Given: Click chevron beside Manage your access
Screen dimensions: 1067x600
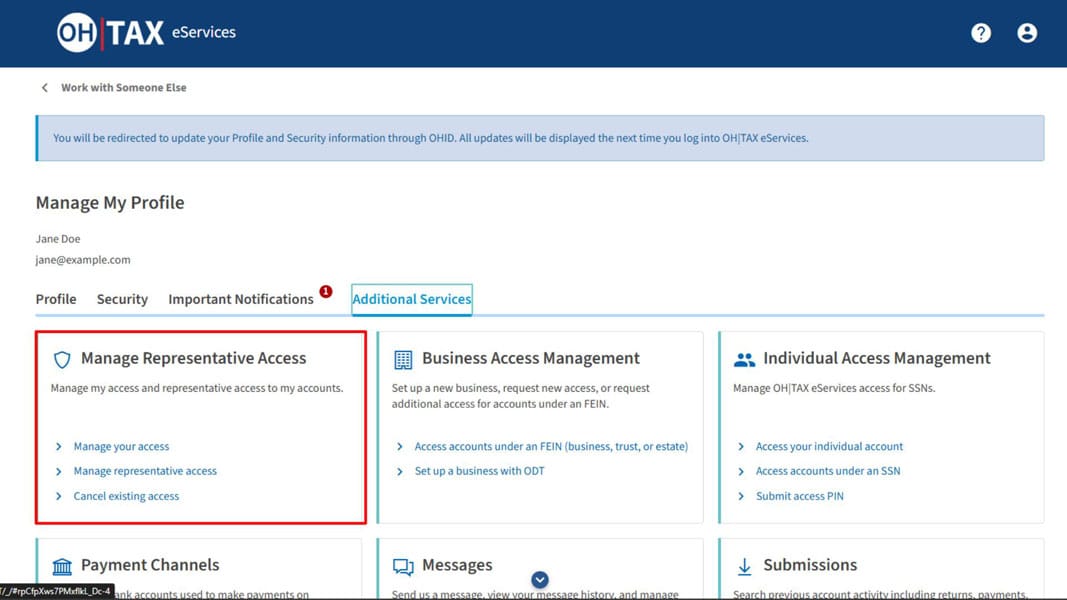Looking at the screenshot, I should point(59,446).
